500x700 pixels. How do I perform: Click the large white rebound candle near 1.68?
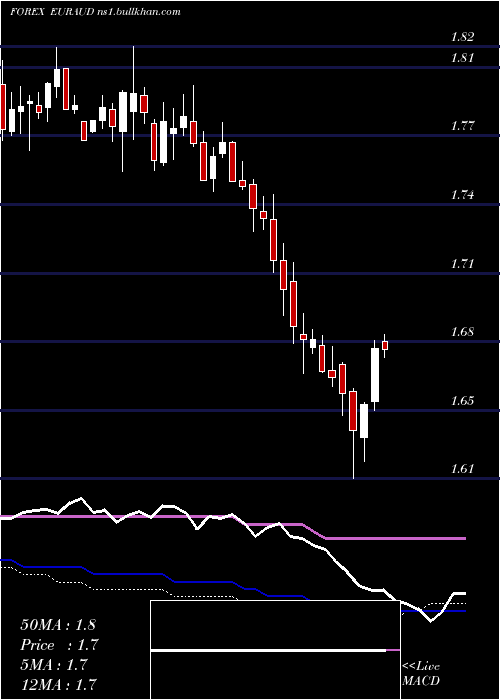(x=375, y=375)
